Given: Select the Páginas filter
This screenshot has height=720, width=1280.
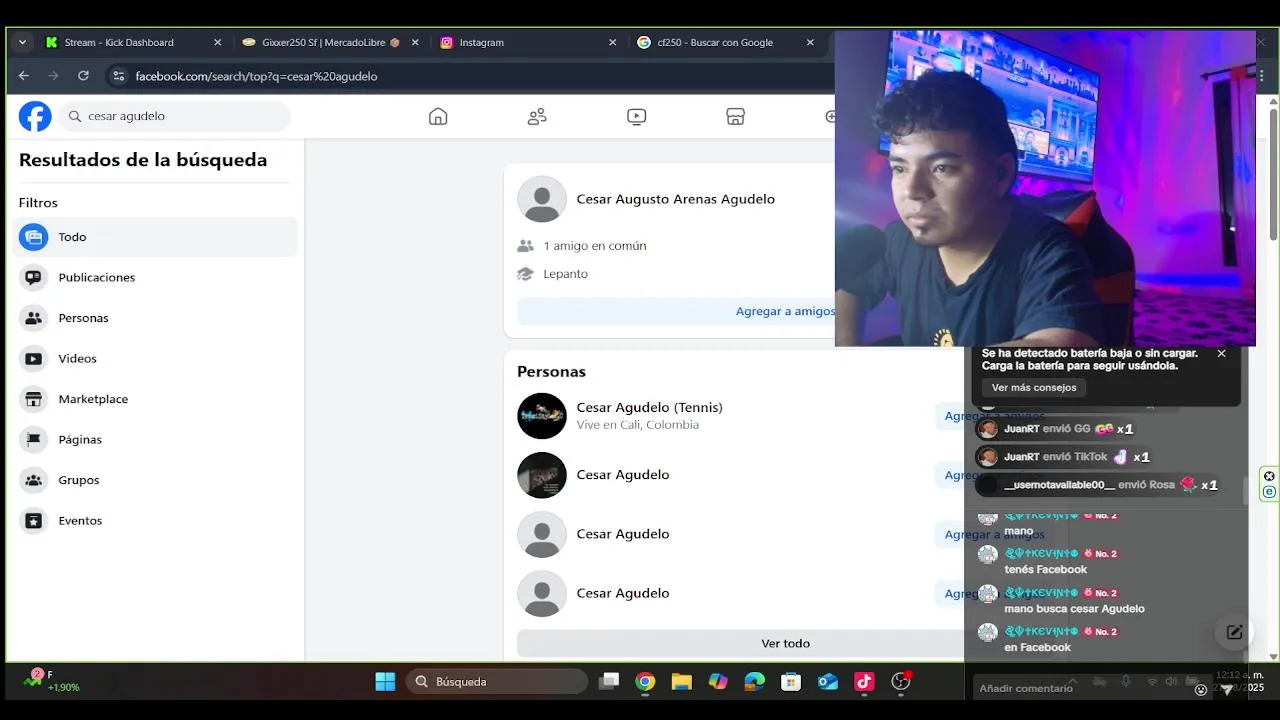Looking at the screenshot, I should click(x=156, y=439).
